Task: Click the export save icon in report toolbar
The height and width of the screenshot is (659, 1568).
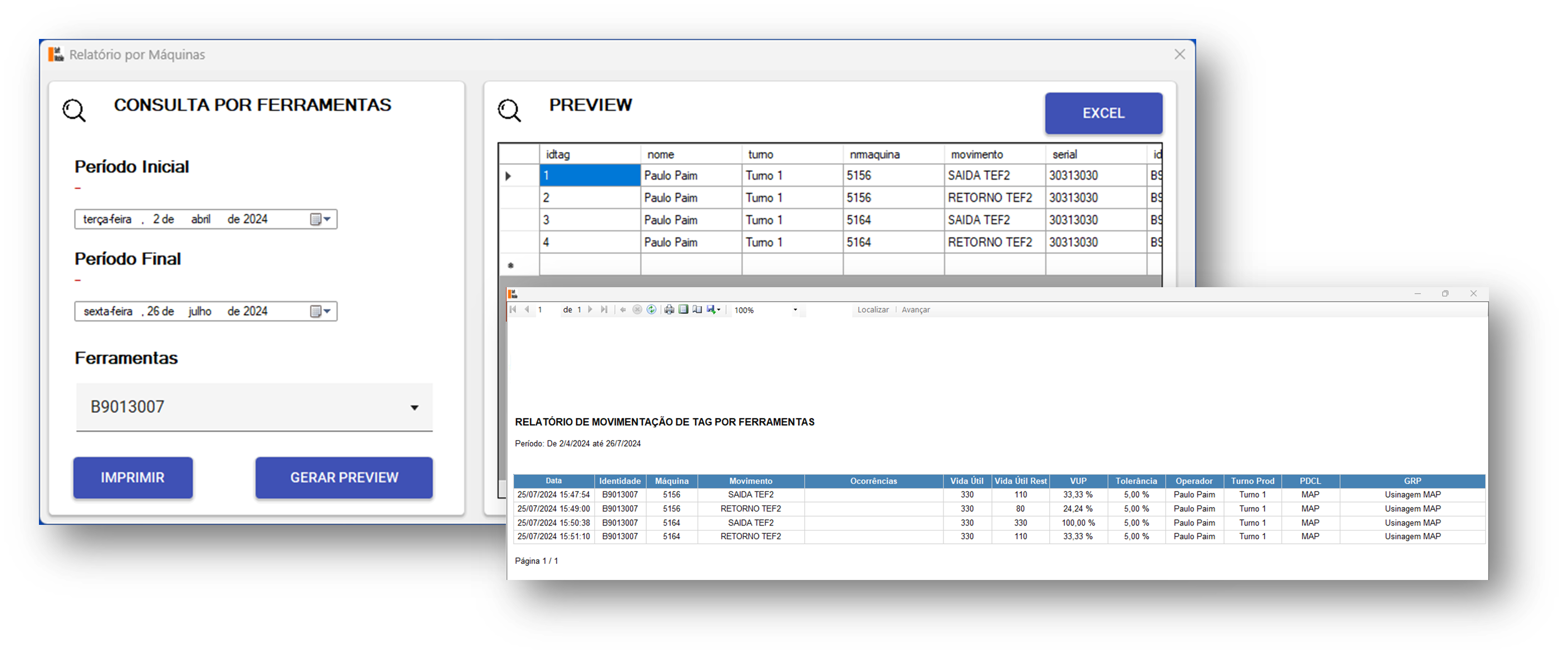Action: point(711,309)
